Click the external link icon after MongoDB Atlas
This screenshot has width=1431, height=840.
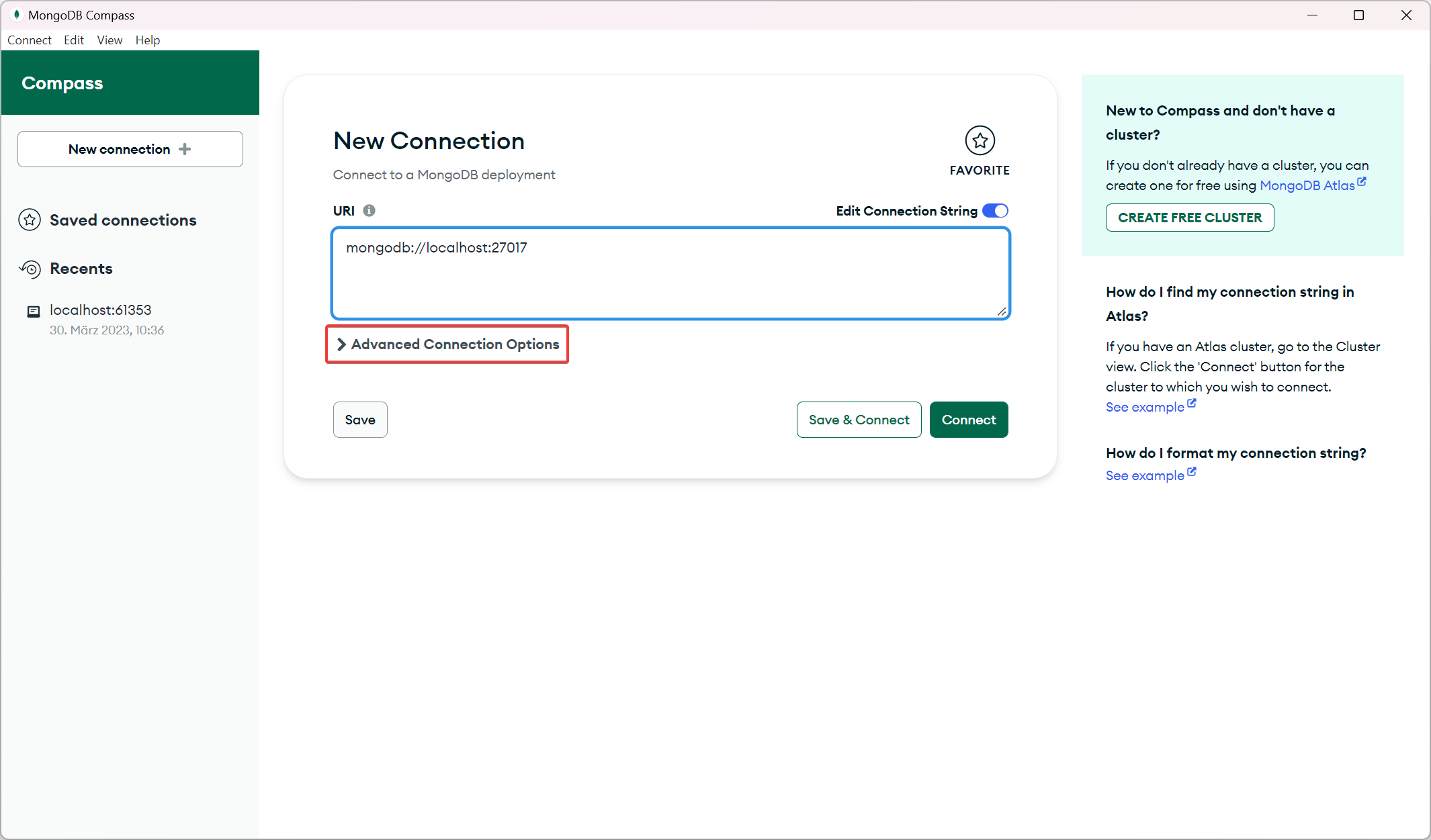pyautogui.click(x=1361, y=181)
